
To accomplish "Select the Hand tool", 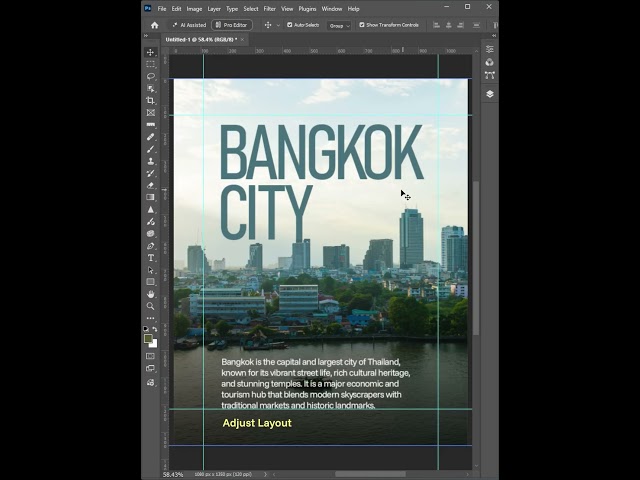I will tap(151, 294).
